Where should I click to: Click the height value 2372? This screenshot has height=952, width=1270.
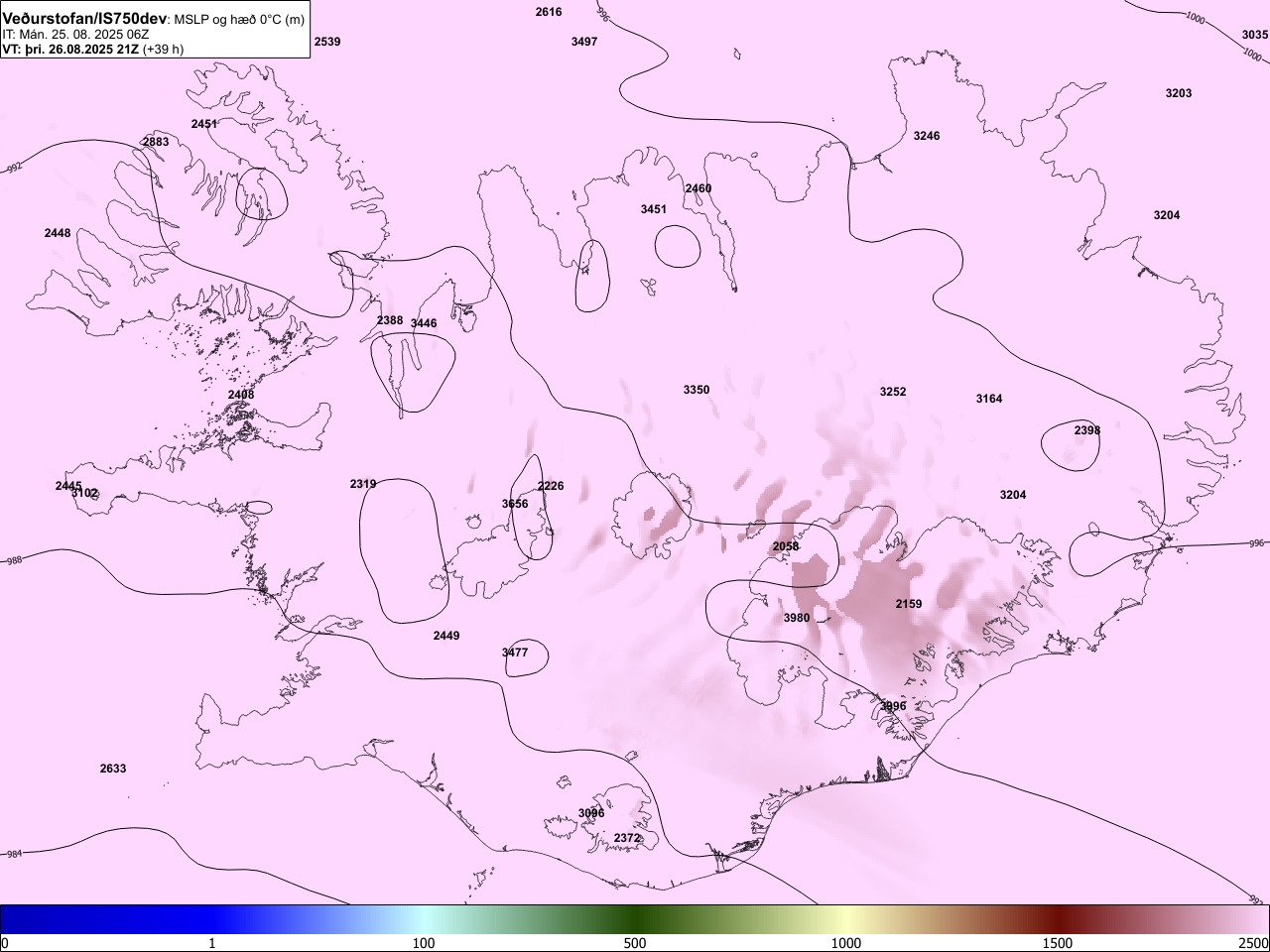pyautogui.click(x=627, y=838)
